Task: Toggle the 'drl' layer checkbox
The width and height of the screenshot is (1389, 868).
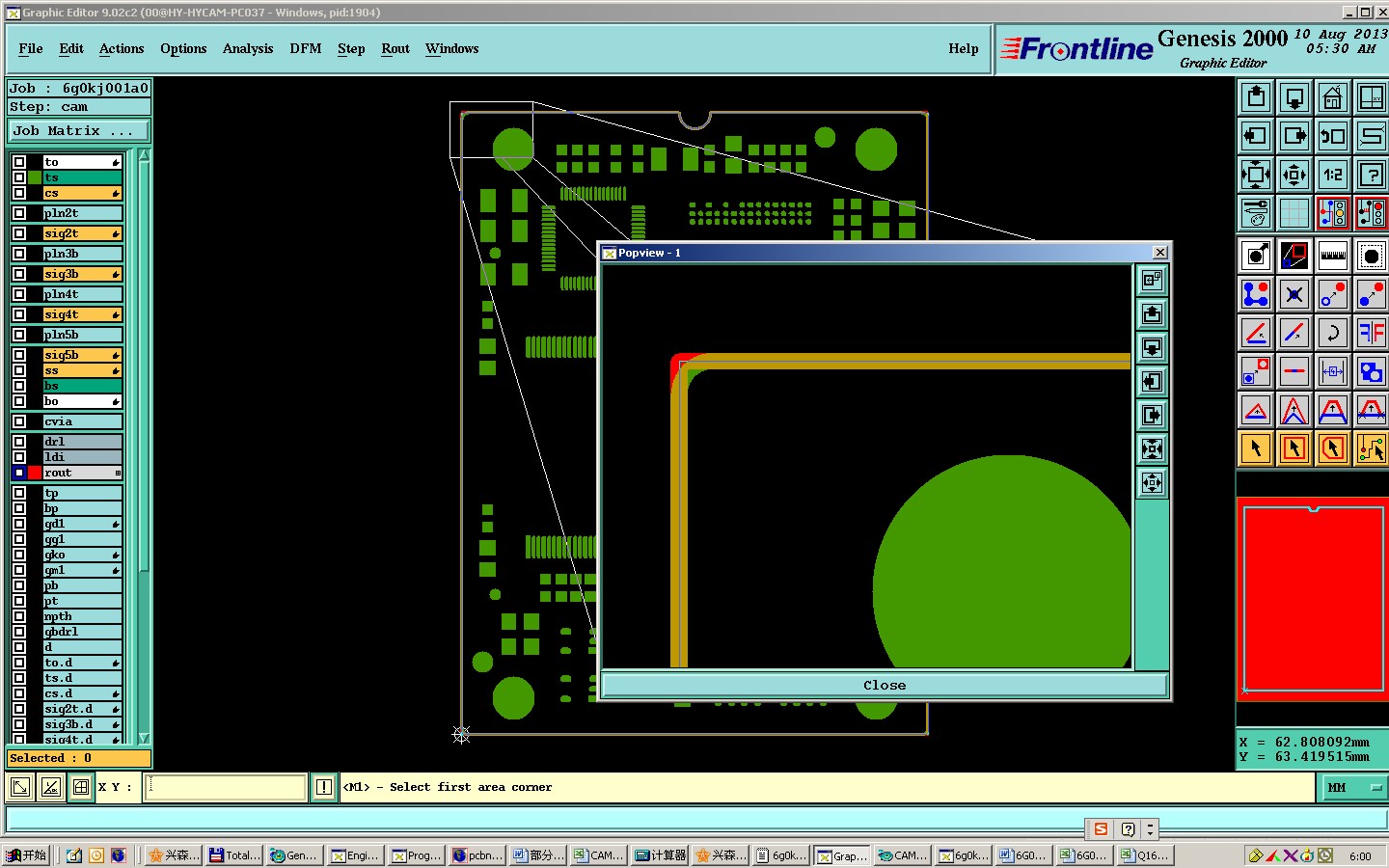Action: [x=19, y=442]
